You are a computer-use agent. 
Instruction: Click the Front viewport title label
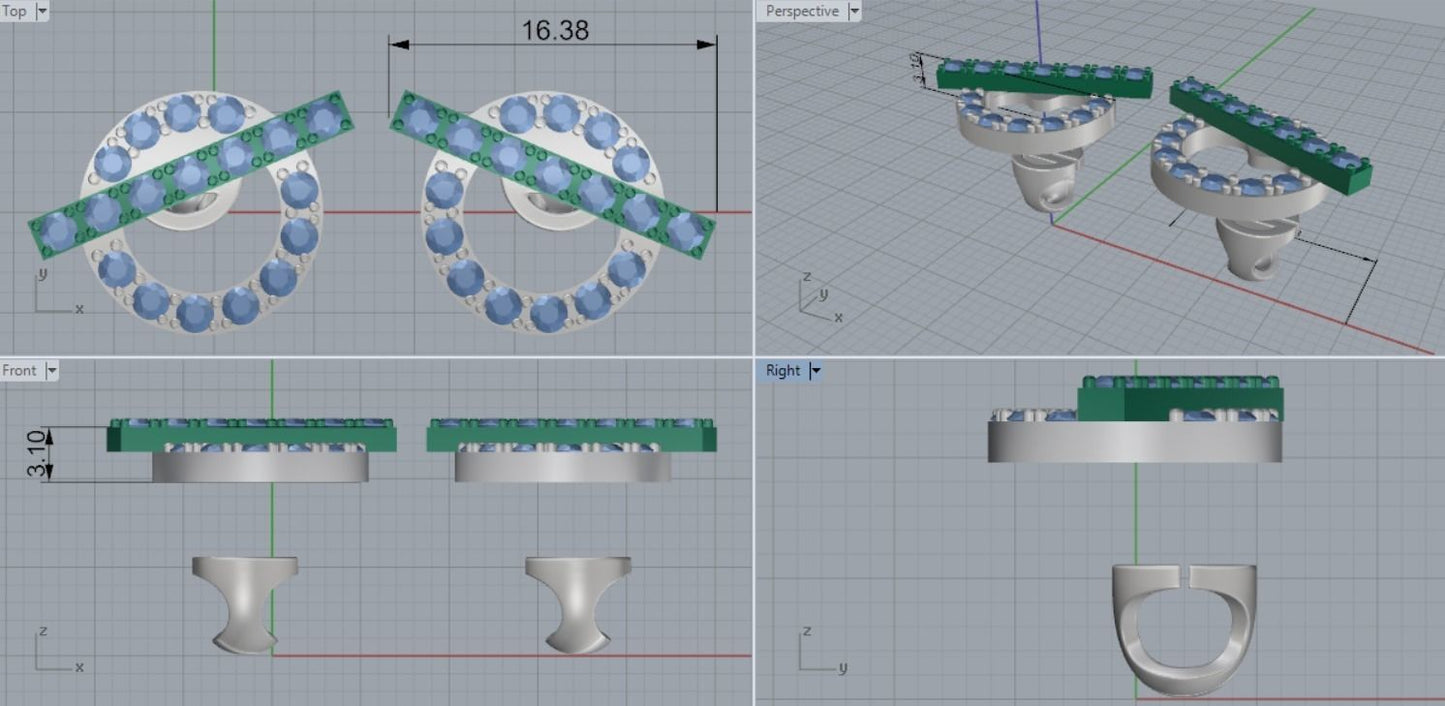tap(20, 371)
